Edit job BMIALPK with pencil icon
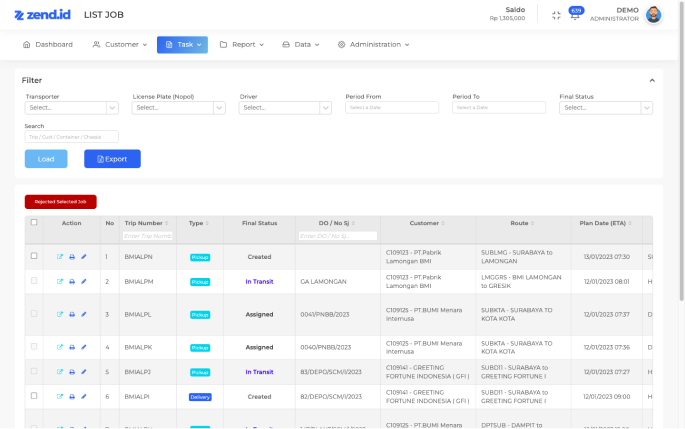 click(x=84, y=347)
